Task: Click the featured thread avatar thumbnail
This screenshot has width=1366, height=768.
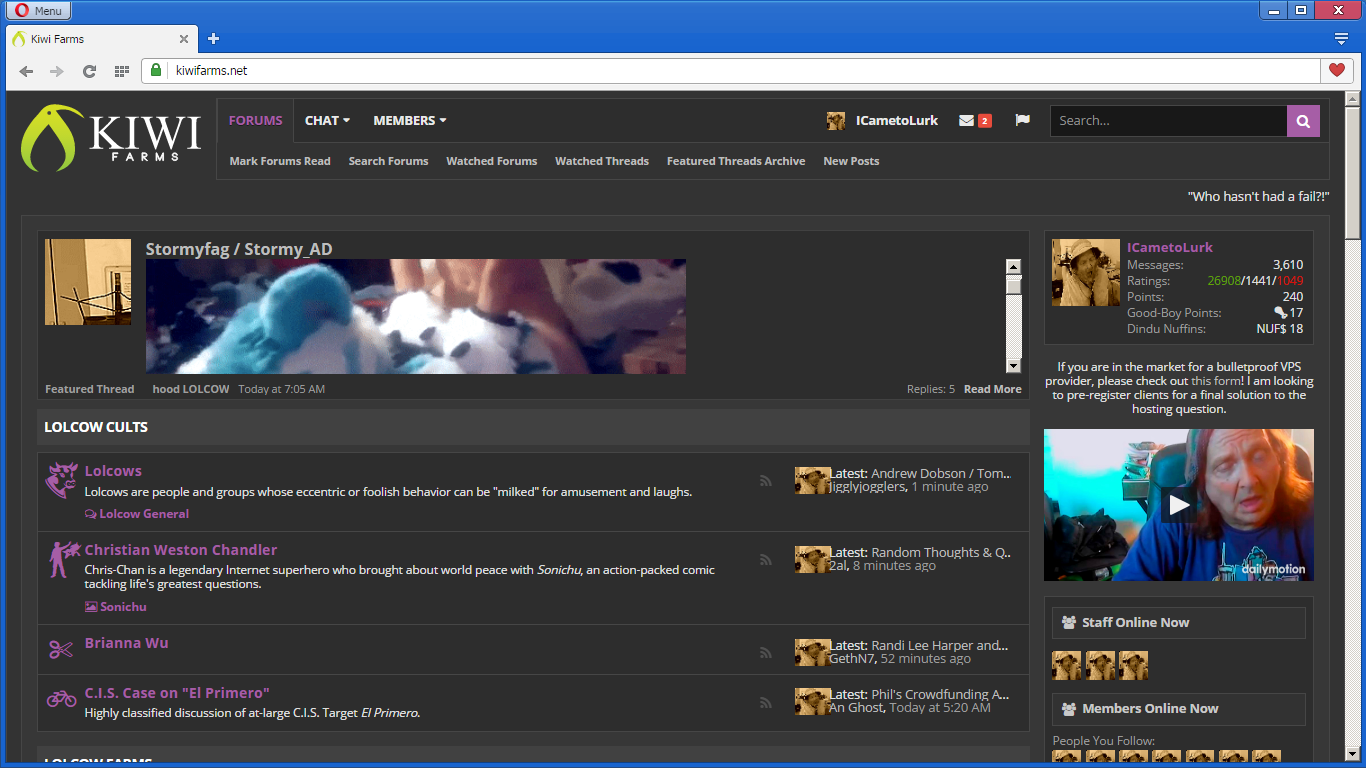Action: coord(88,282)
